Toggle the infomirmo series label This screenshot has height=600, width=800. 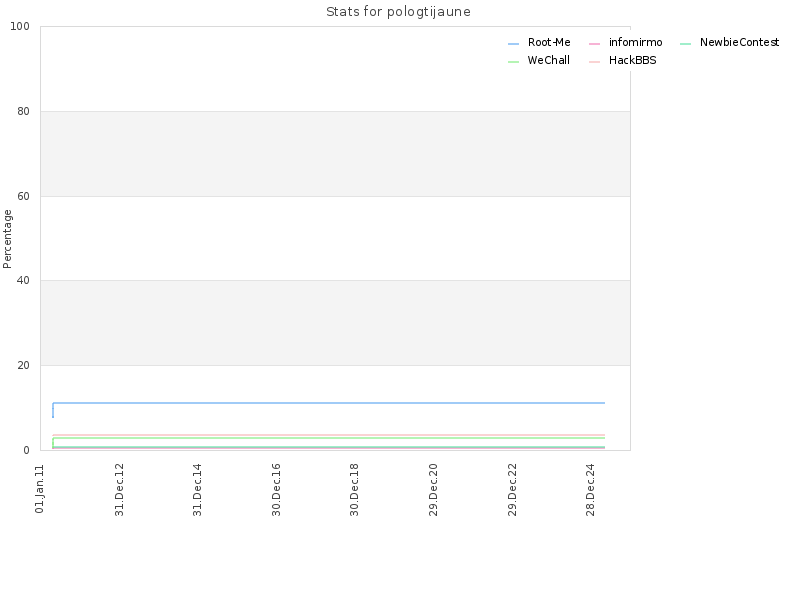click(636, 42)
